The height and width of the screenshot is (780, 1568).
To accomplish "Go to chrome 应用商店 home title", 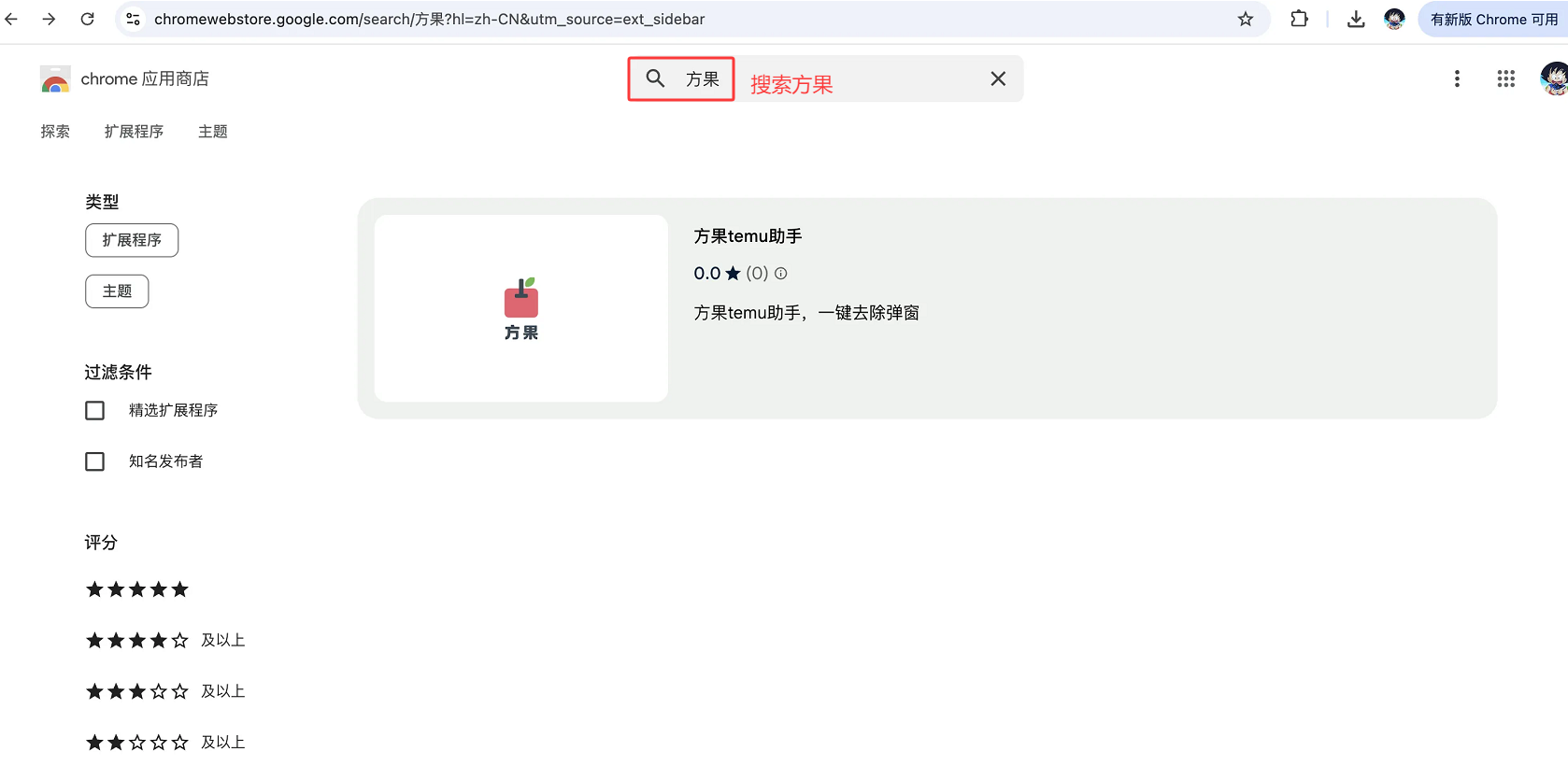I will point(145,79).
